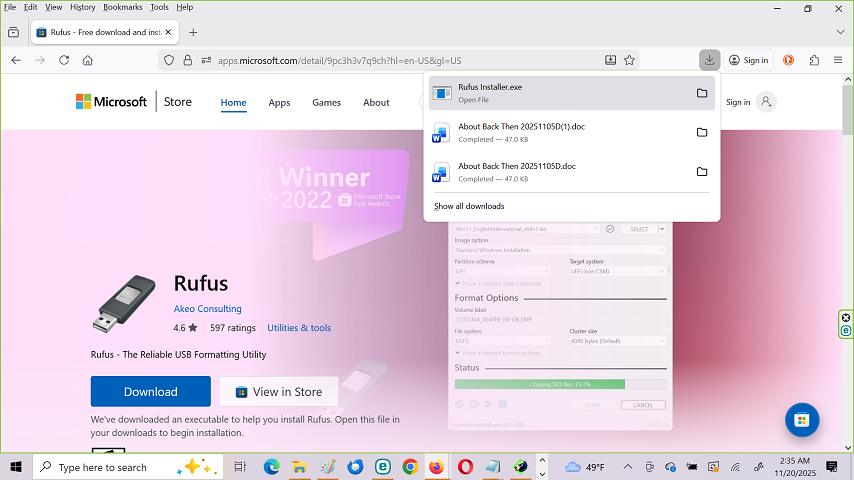Image resolution: width=854 pixels, height=480 pixels.
Task: Open a new browser tab
Action: click(193, 32)
